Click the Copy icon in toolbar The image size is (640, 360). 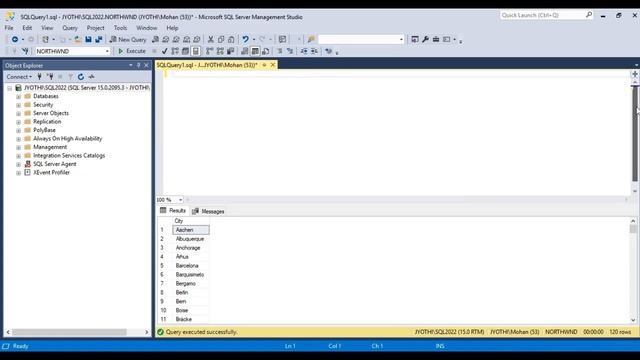(221, 40)
